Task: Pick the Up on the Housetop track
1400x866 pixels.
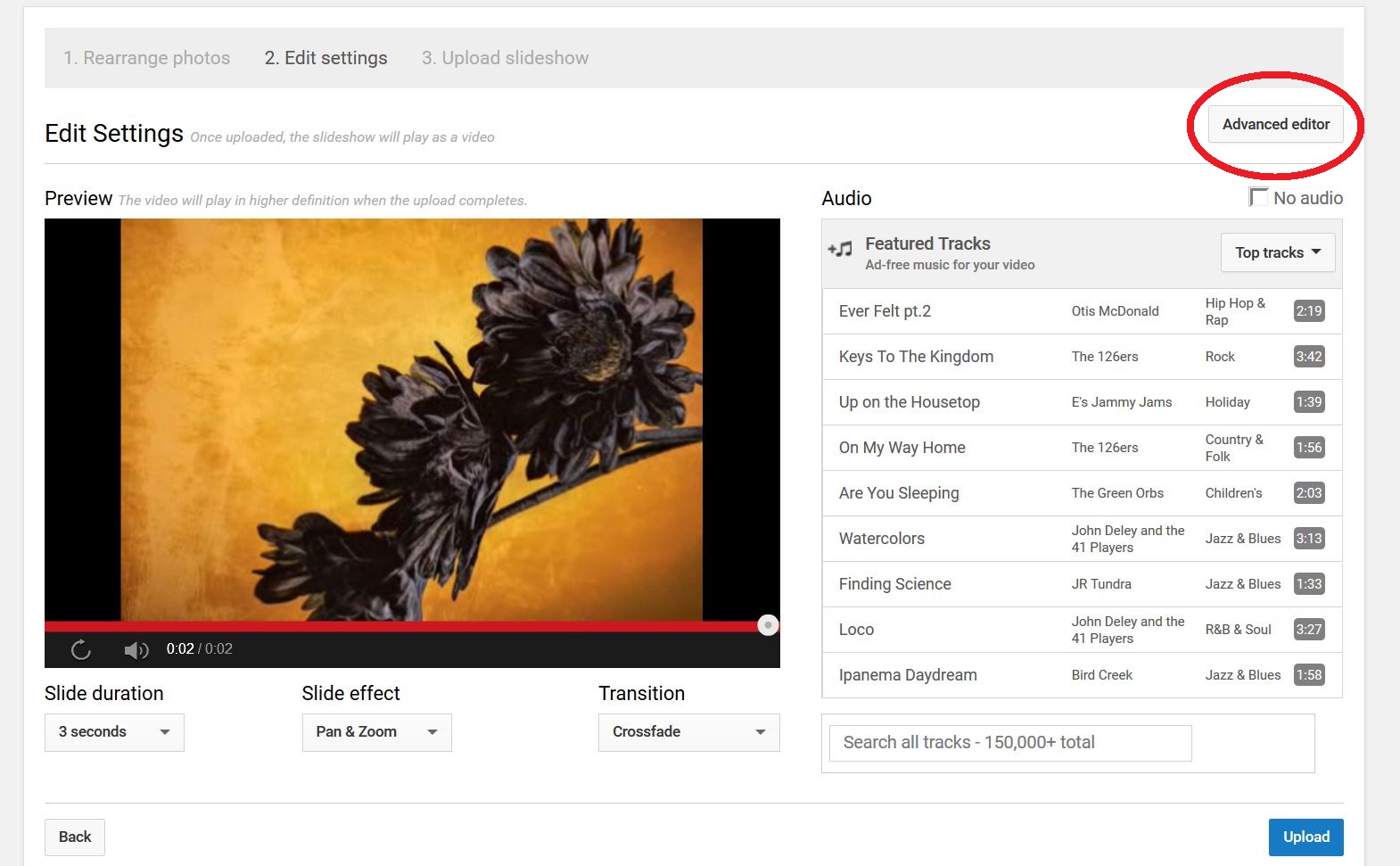Action: click(1082, 402)
